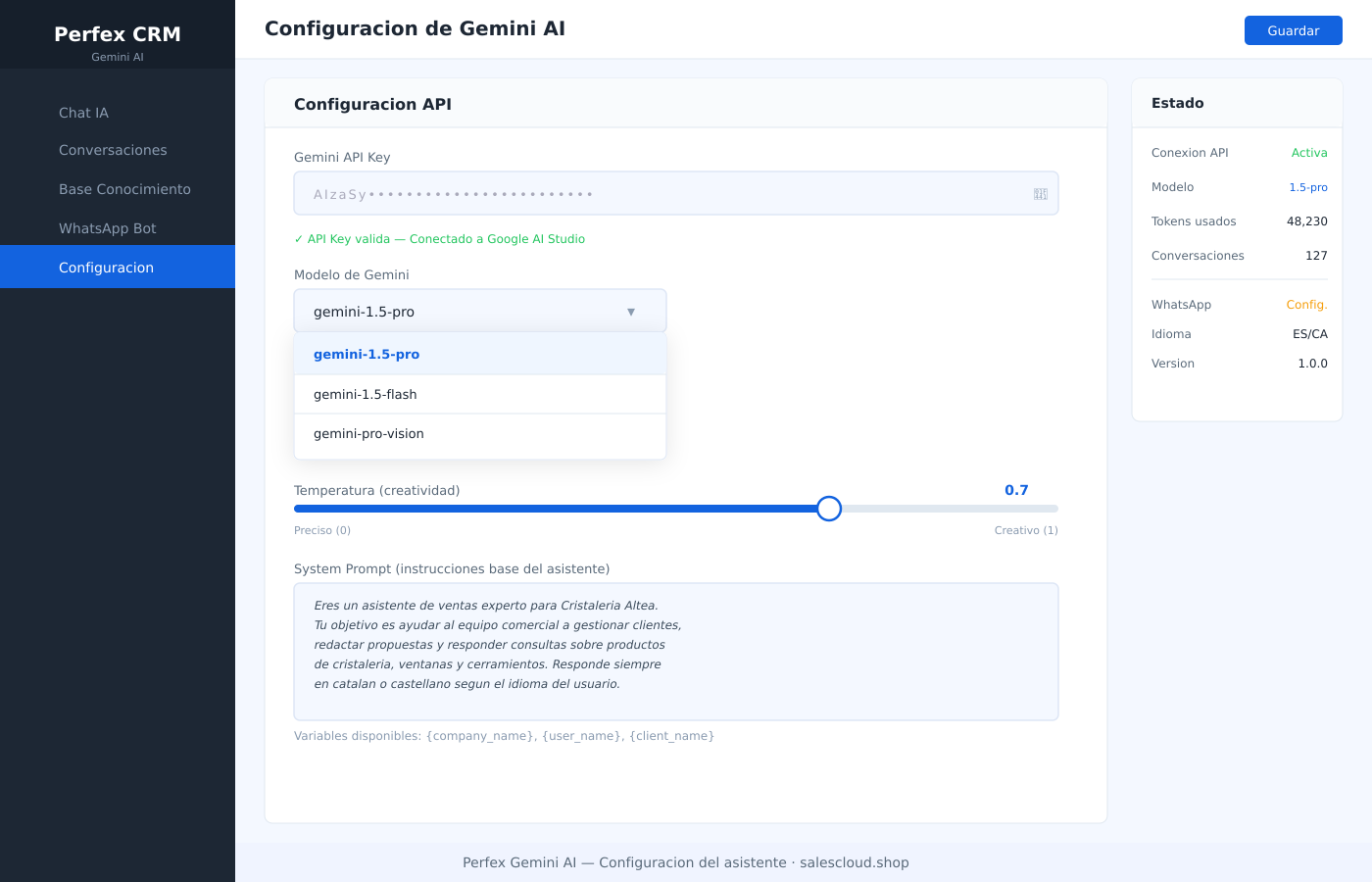Screen dimensions: 1372x882
Task: Click the slider track near Preciso (0)
Action: pyautogui.click(x=314, y=509)
